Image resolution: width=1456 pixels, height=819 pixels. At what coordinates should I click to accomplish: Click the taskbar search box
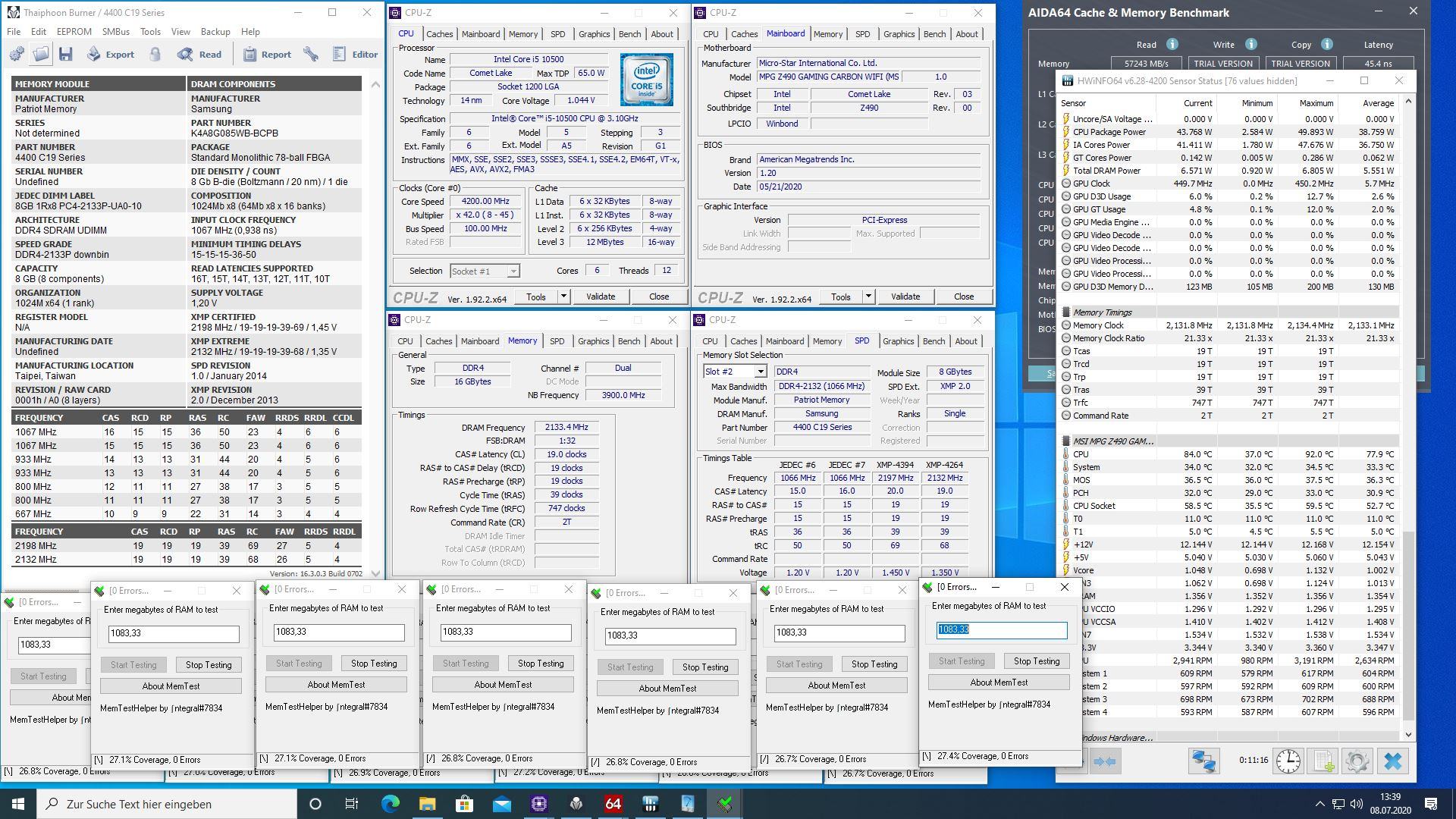[167, 804]
